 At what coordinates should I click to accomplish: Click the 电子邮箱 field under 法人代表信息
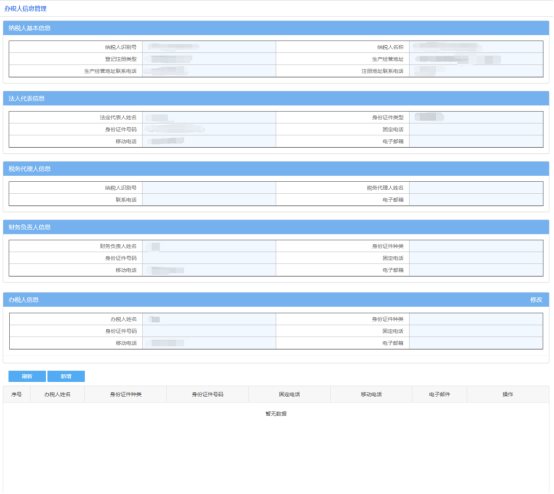click(476, 142)
